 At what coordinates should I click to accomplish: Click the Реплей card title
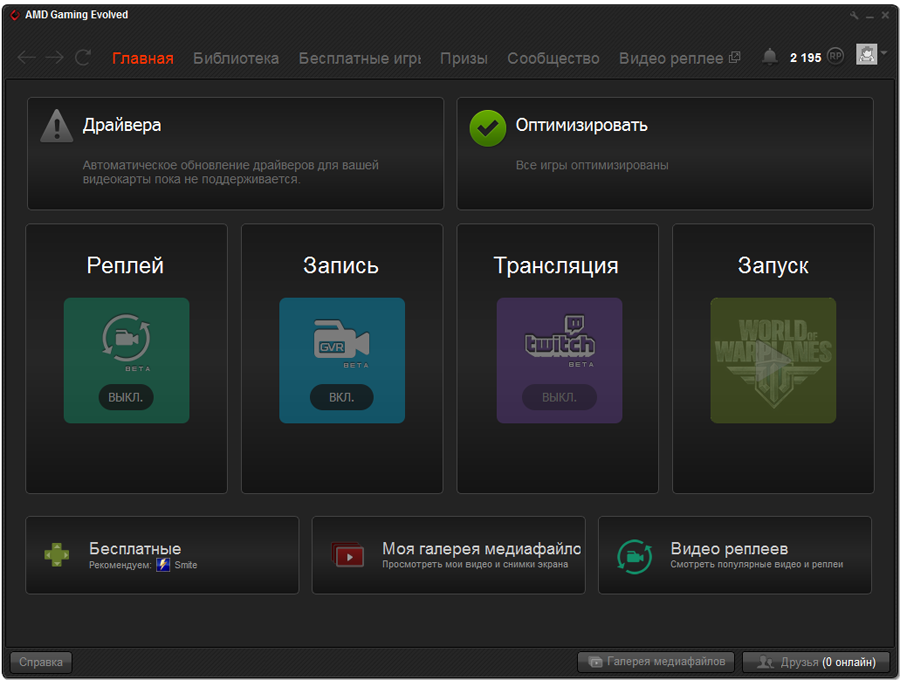coord(125,266)
